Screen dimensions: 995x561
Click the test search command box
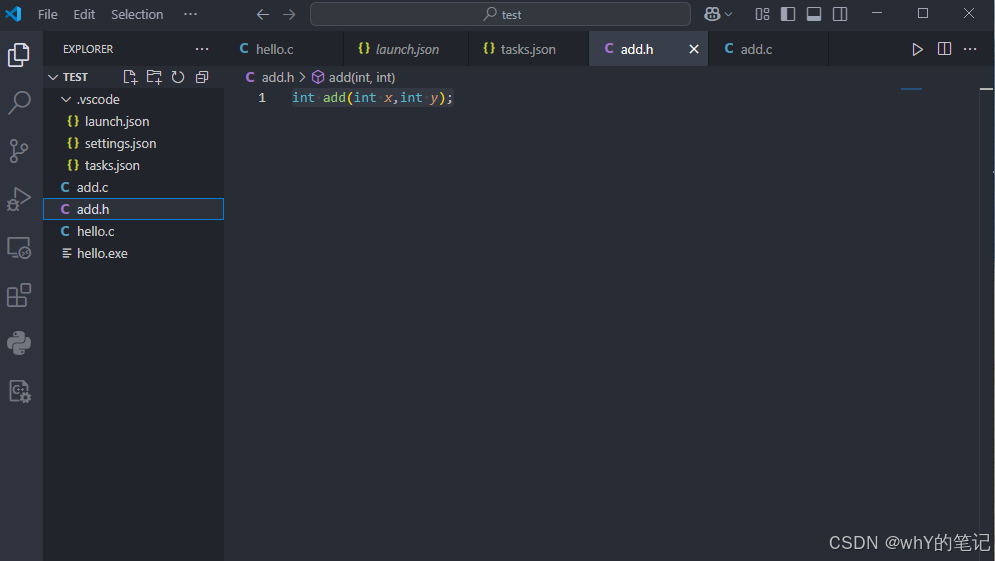(x=500, y=14)
